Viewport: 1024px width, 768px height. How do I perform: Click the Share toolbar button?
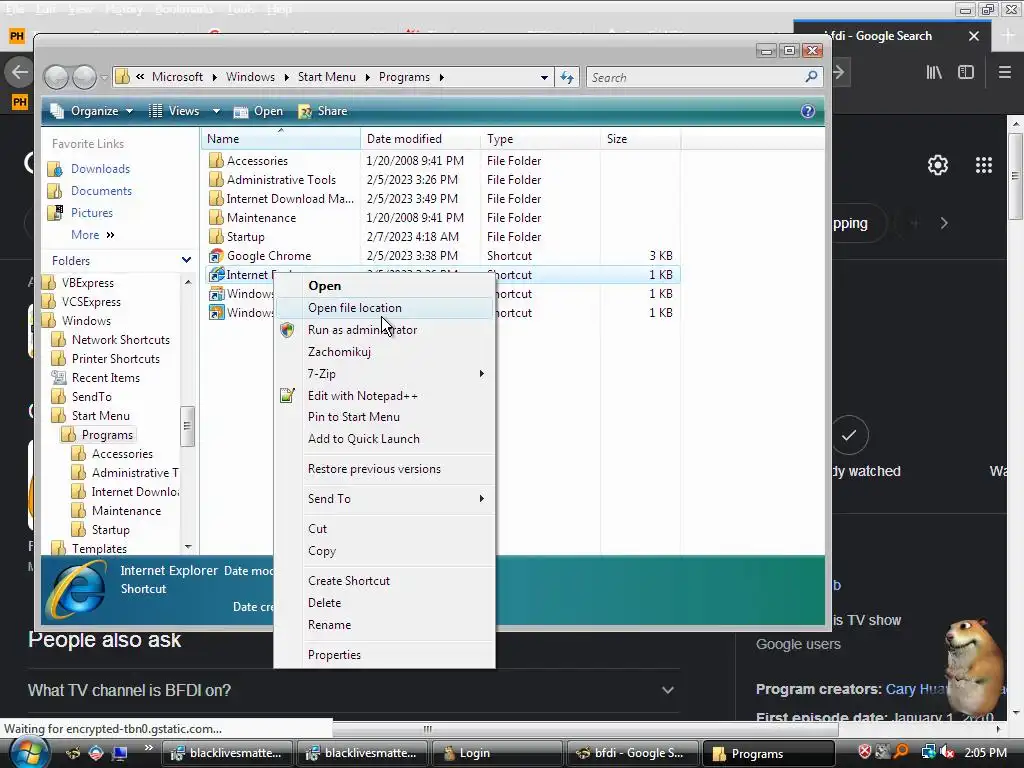323,111
